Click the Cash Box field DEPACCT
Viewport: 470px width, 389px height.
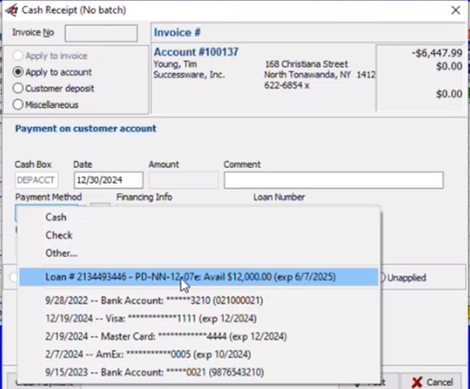pos(36,180)
